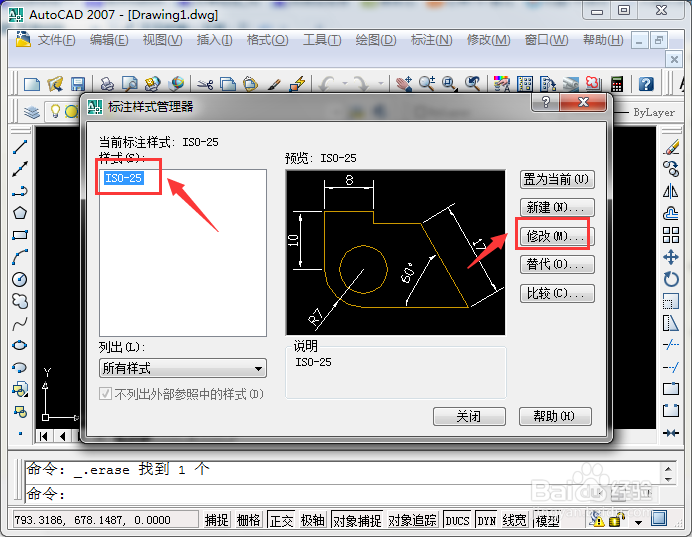This screenshot has height=537, width=692.
Task: Click the Erase tool icon
Action: [x=671, y=147]
